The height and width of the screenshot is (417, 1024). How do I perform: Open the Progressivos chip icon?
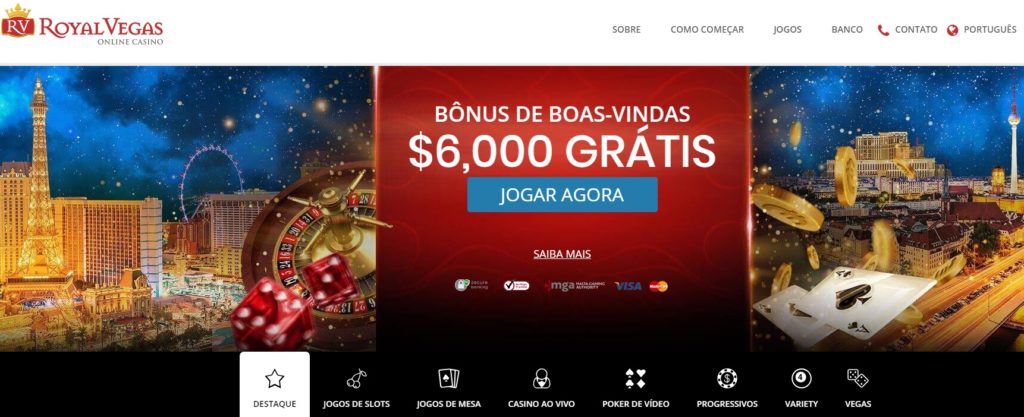coord(727,378)
